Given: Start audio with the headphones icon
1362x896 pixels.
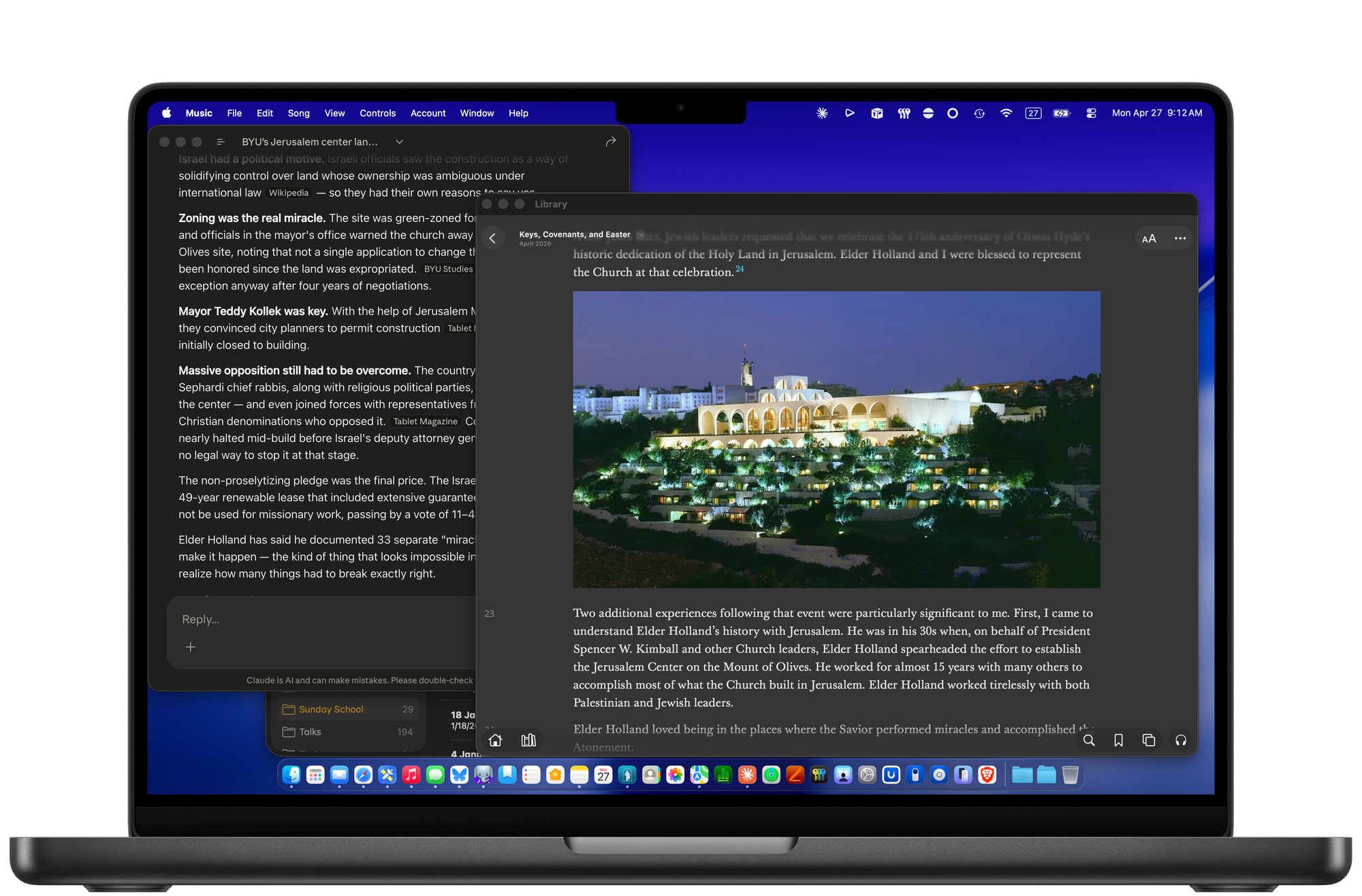Looking at the screenshot, I should click(1181, 740).
